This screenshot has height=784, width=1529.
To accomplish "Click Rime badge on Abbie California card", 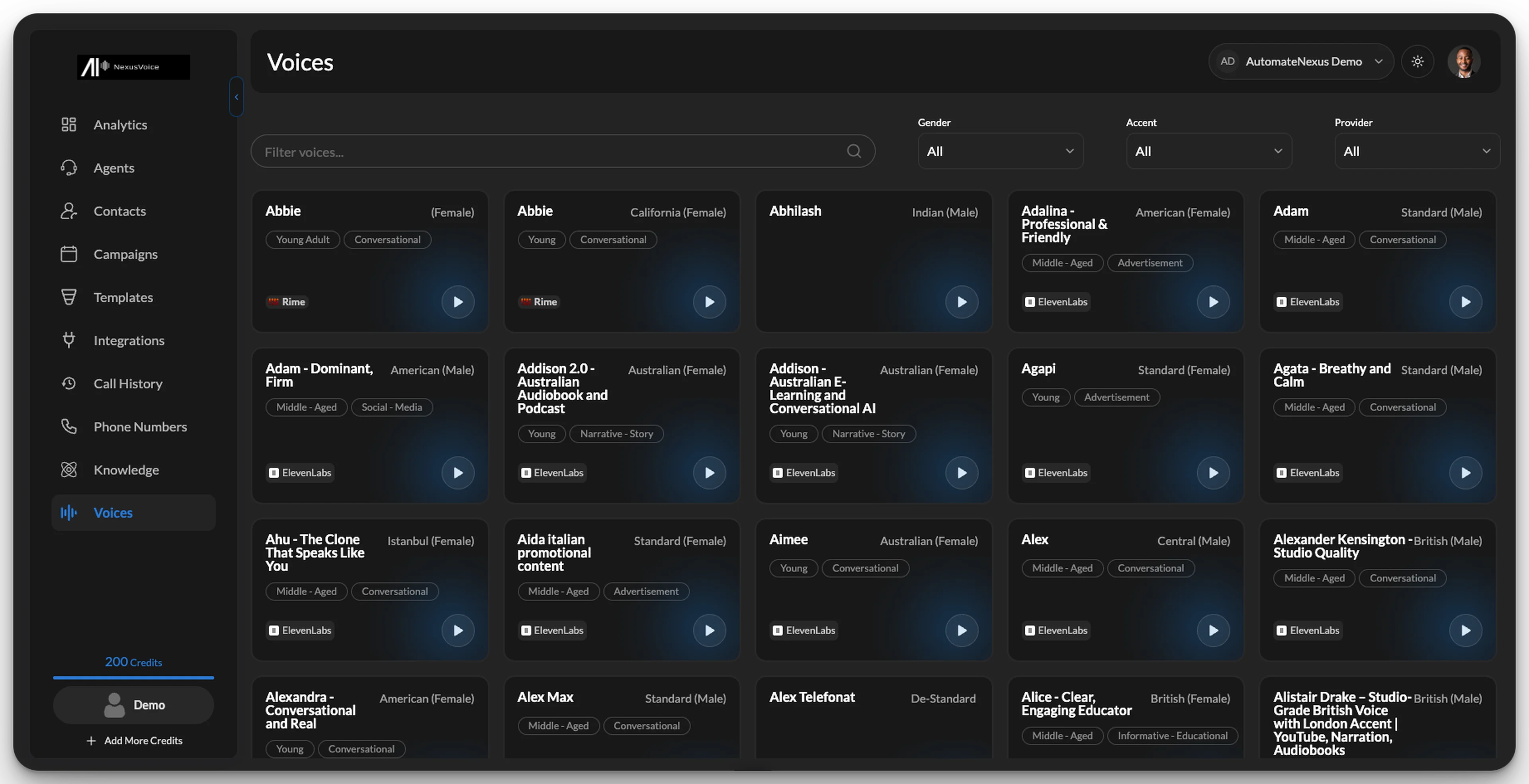I will 538,302.
